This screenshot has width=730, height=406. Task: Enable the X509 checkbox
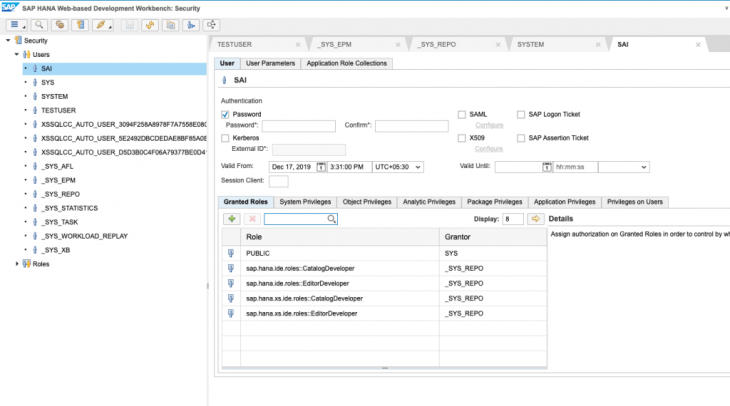(462, 138)
